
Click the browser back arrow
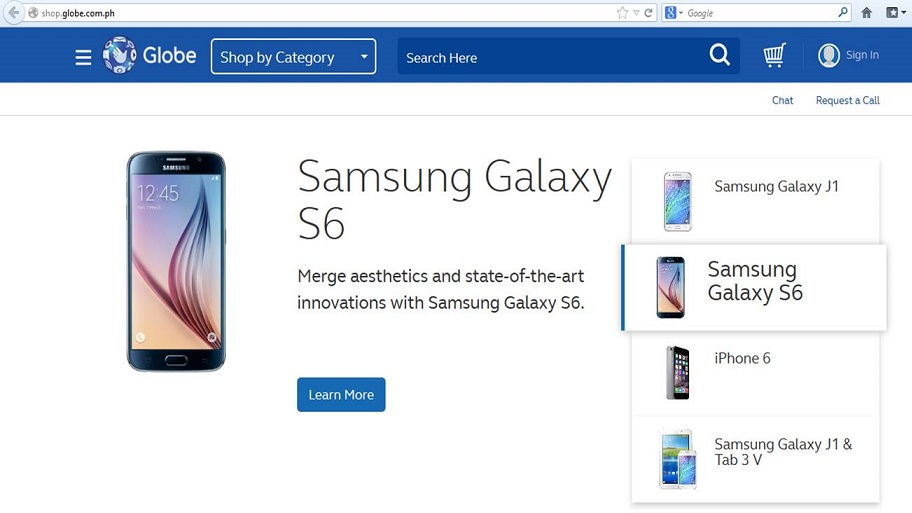[x=13, y=12]
